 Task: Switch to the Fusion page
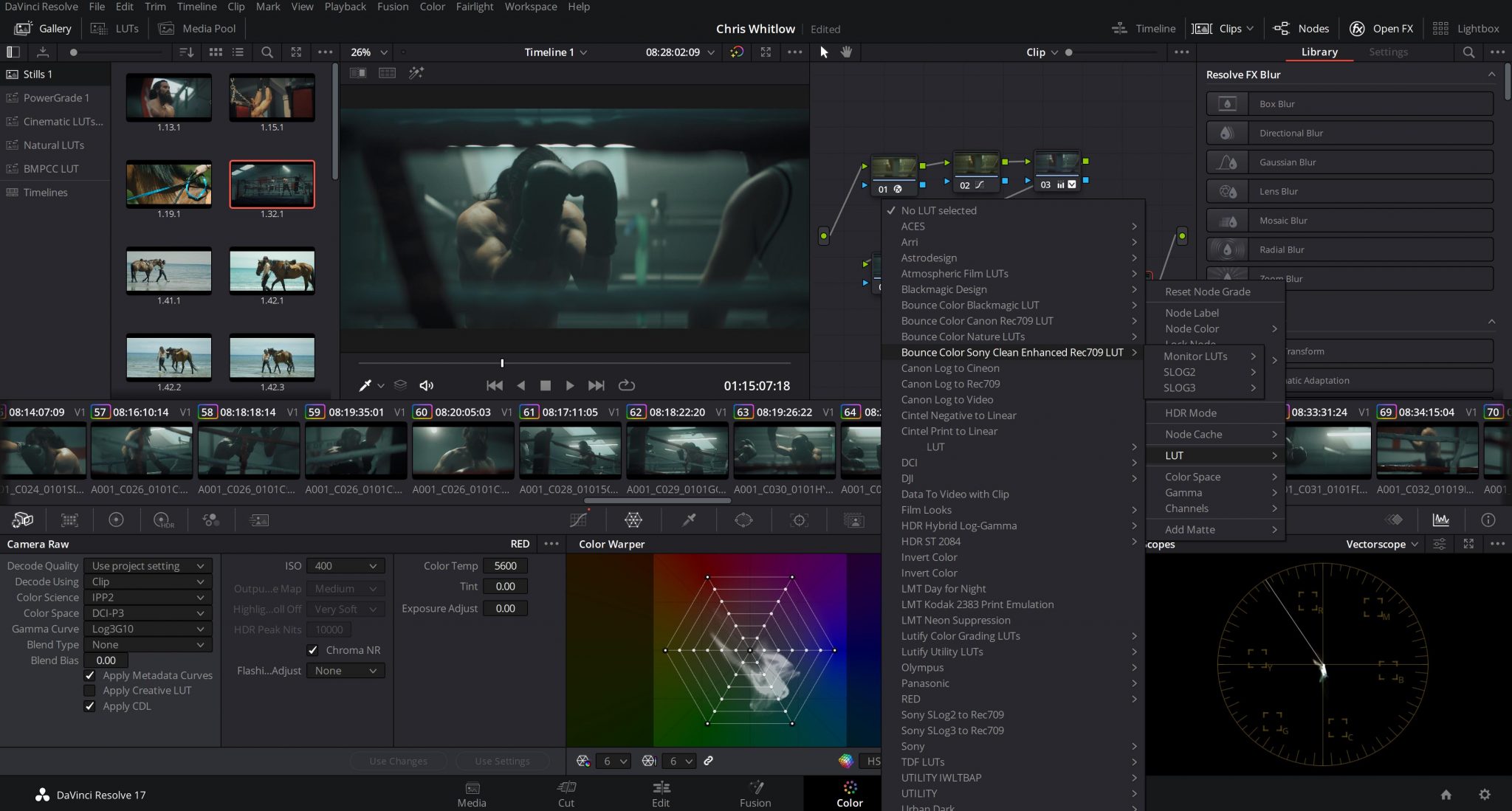click(x=755, y=794)
